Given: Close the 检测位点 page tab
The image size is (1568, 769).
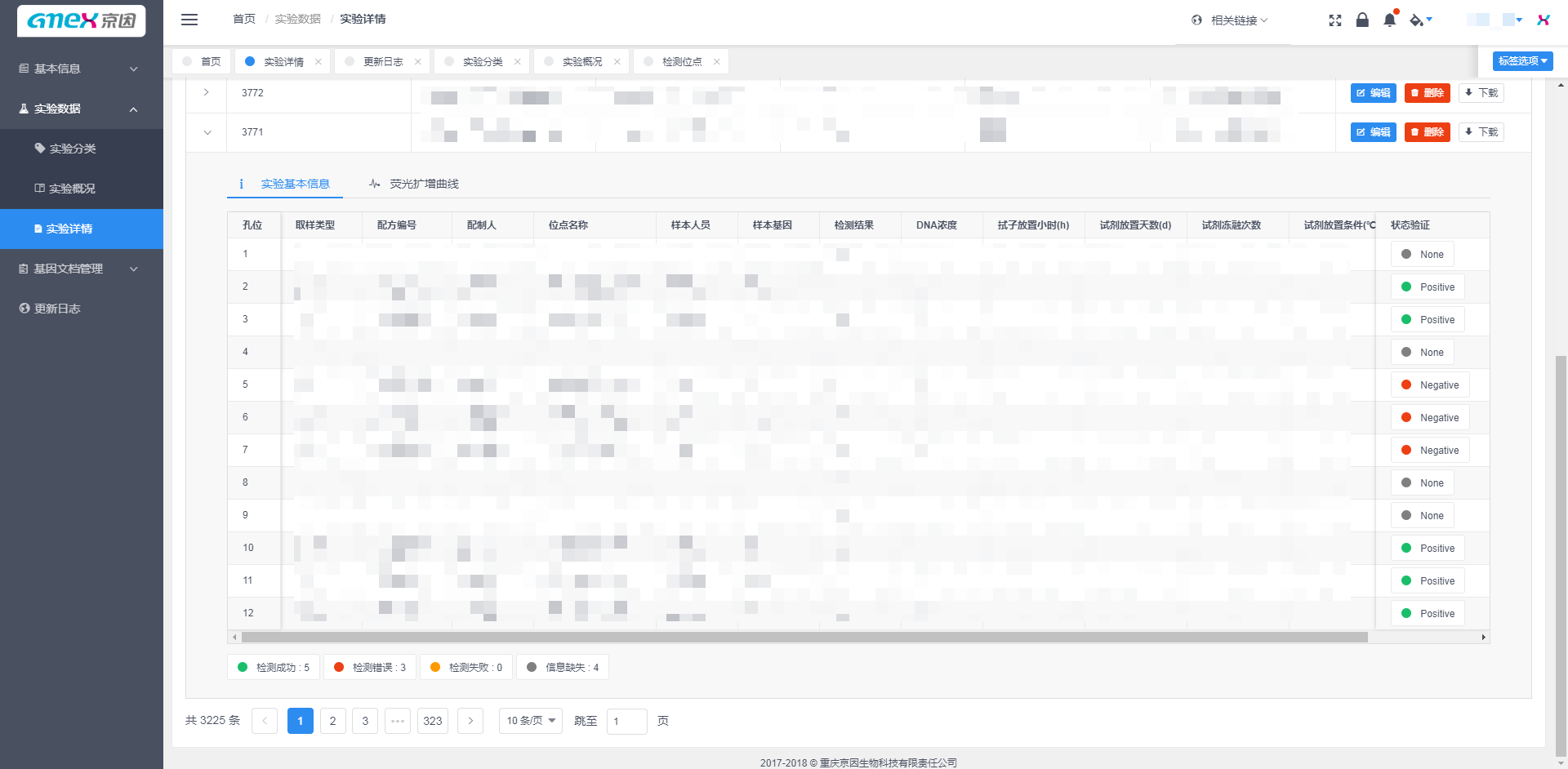Looking at the screenshot, I should click(717, 62).
